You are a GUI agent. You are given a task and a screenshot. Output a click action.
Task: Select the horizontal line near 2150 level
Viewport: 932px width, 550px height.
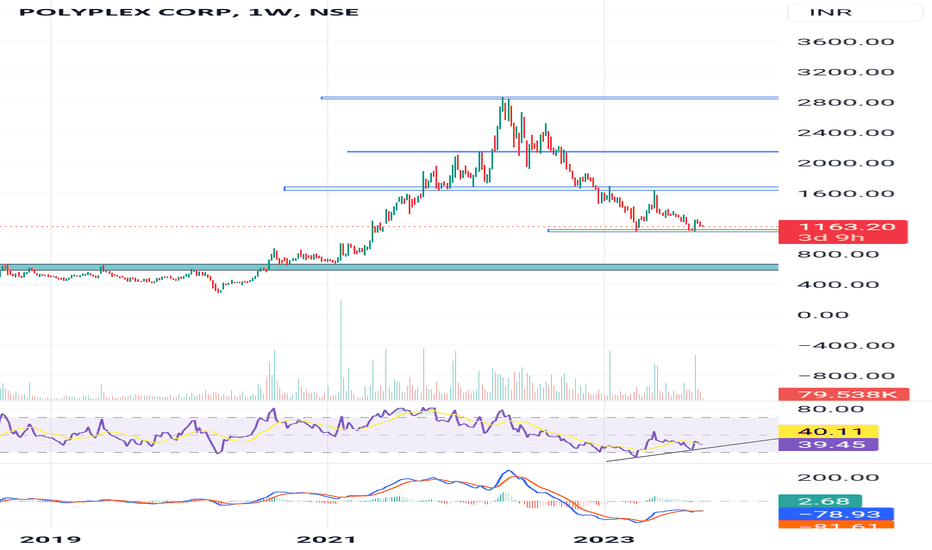click(562, 152)
